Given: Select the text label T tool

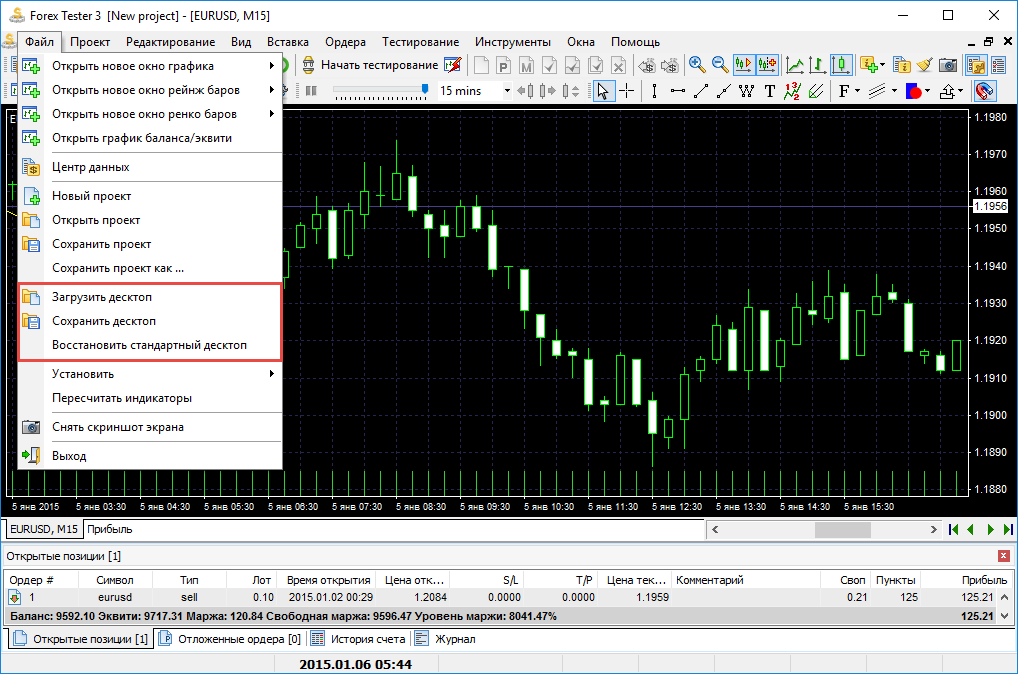Looking at the screenshot, I should 769,91.
